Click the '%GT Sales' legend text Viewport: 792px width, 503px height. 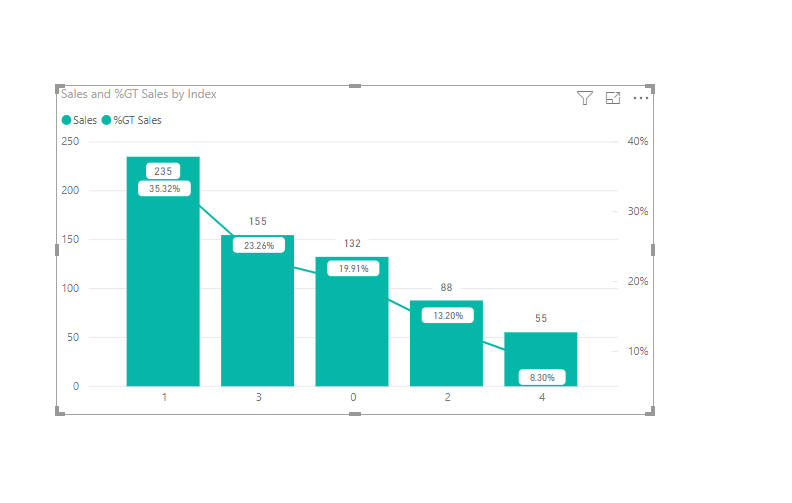point(137,120)
